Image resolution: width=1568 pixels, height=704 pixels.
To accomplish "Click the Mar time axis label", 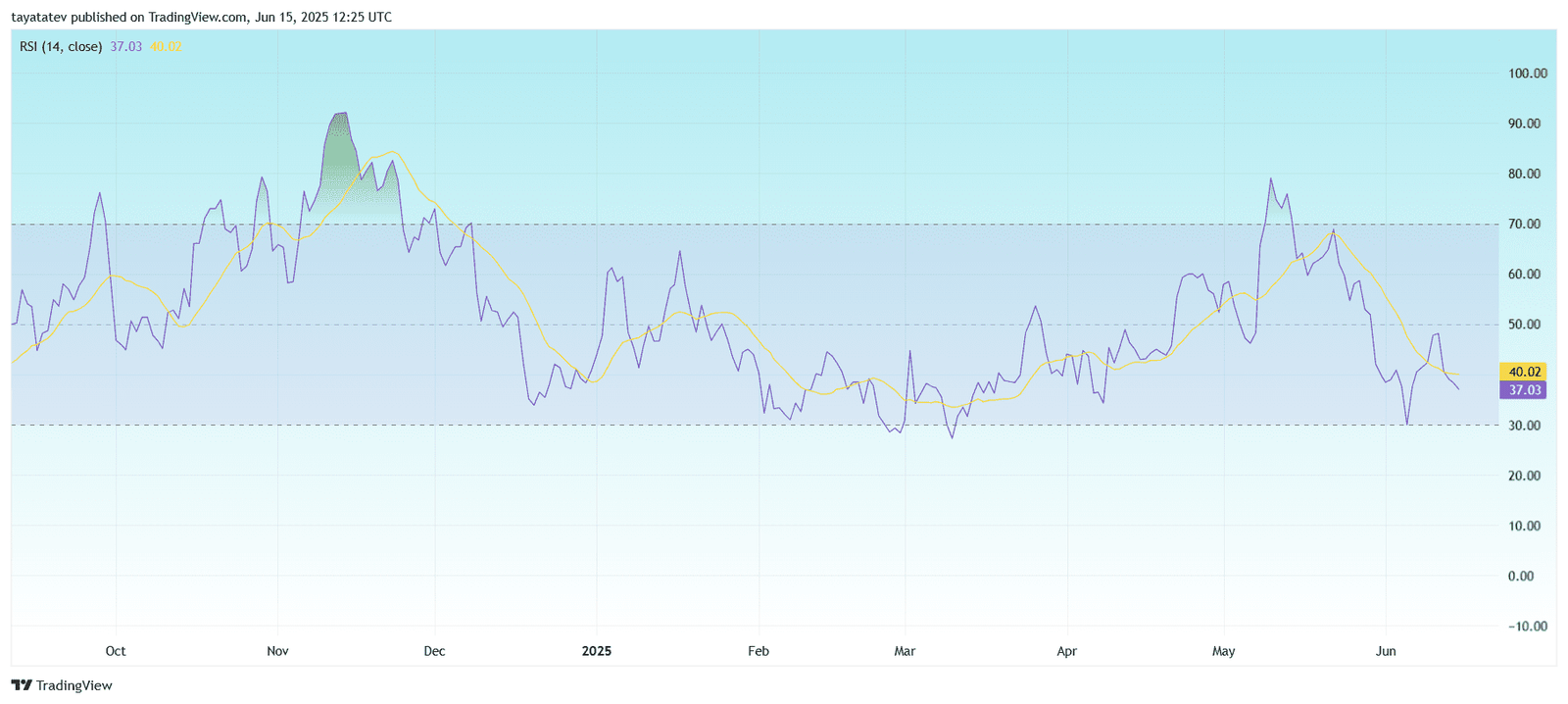I will [x=905, y=651].
